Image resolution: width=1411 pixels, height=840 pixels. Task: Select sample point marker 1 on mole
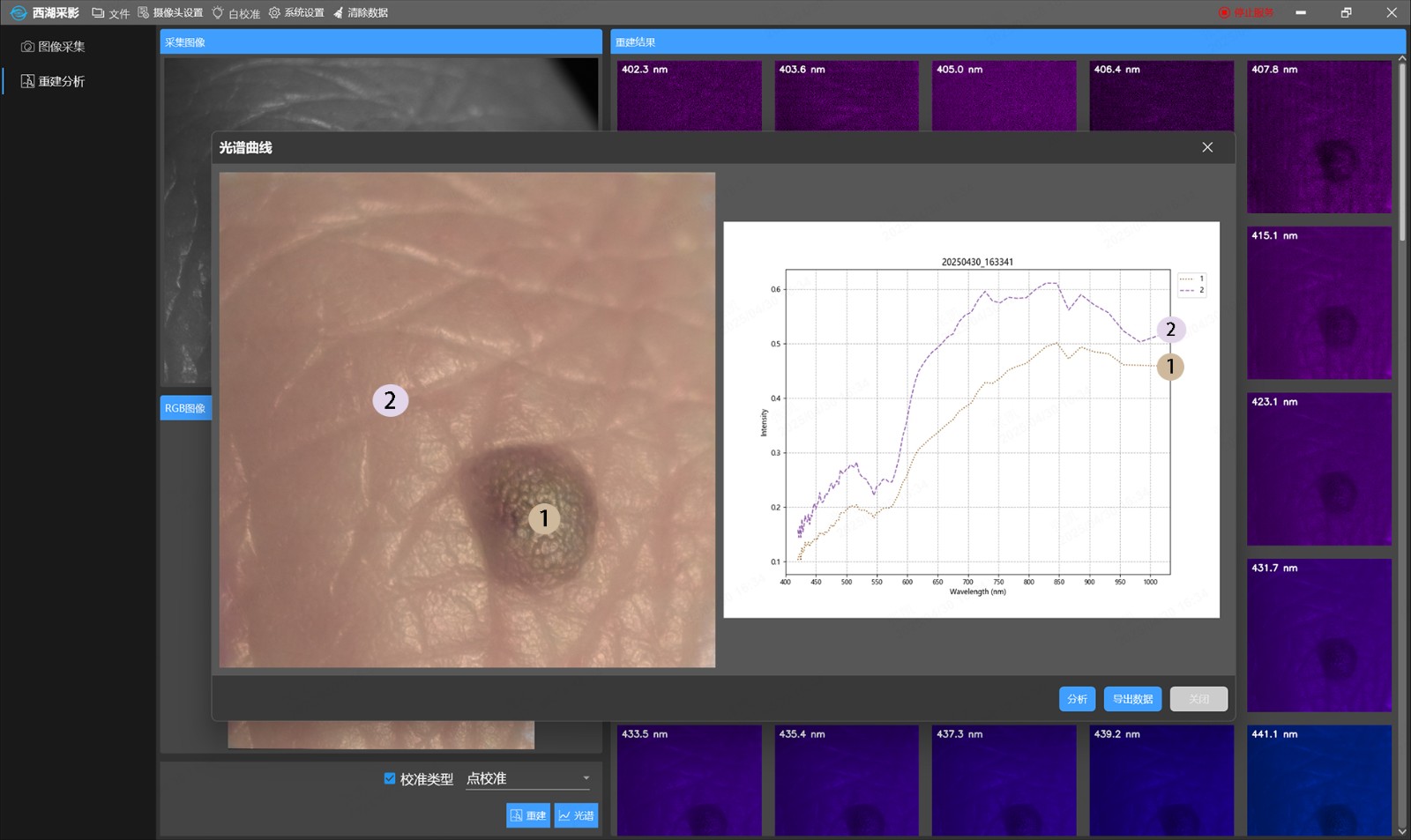click(x=544, y=518)
